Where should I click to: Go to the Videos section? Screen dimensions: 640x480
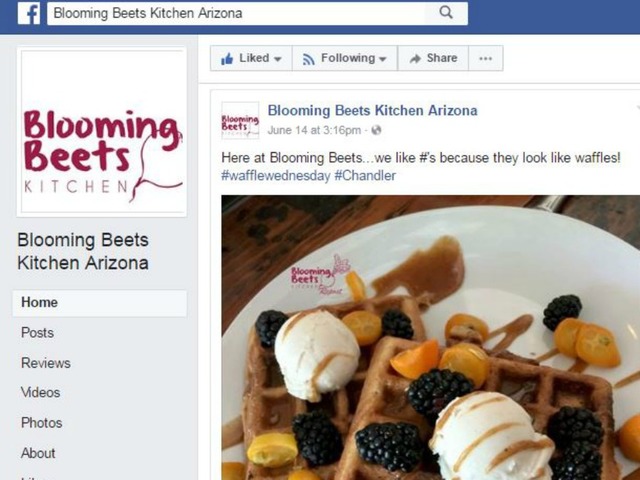[x=40, y=393]
